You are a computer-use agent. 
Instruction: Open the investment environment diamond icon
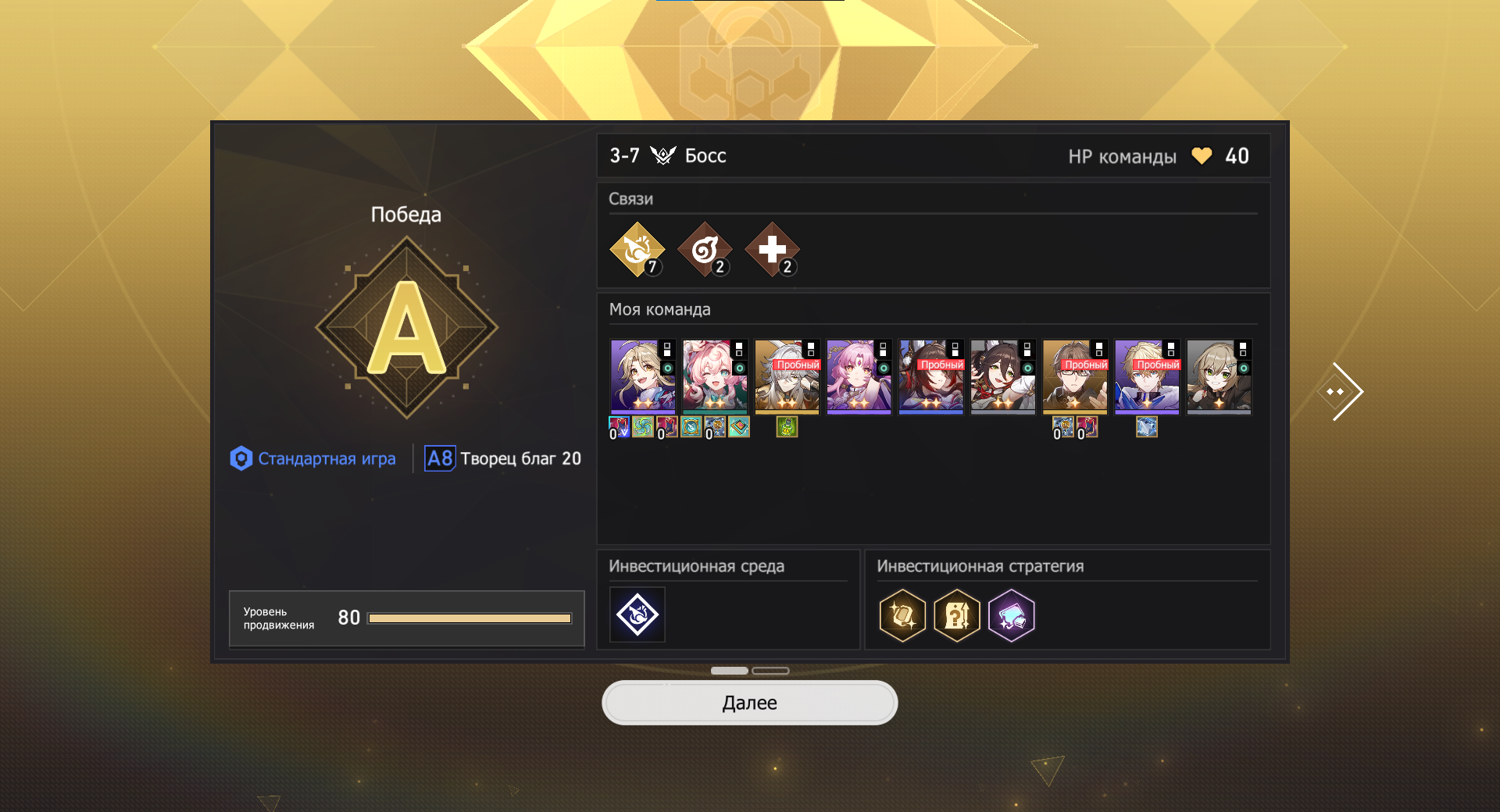637,615
